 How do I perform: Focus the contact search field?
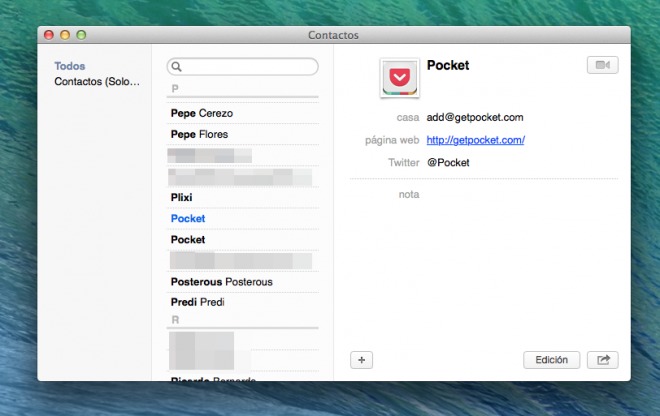tap(242, 67)
